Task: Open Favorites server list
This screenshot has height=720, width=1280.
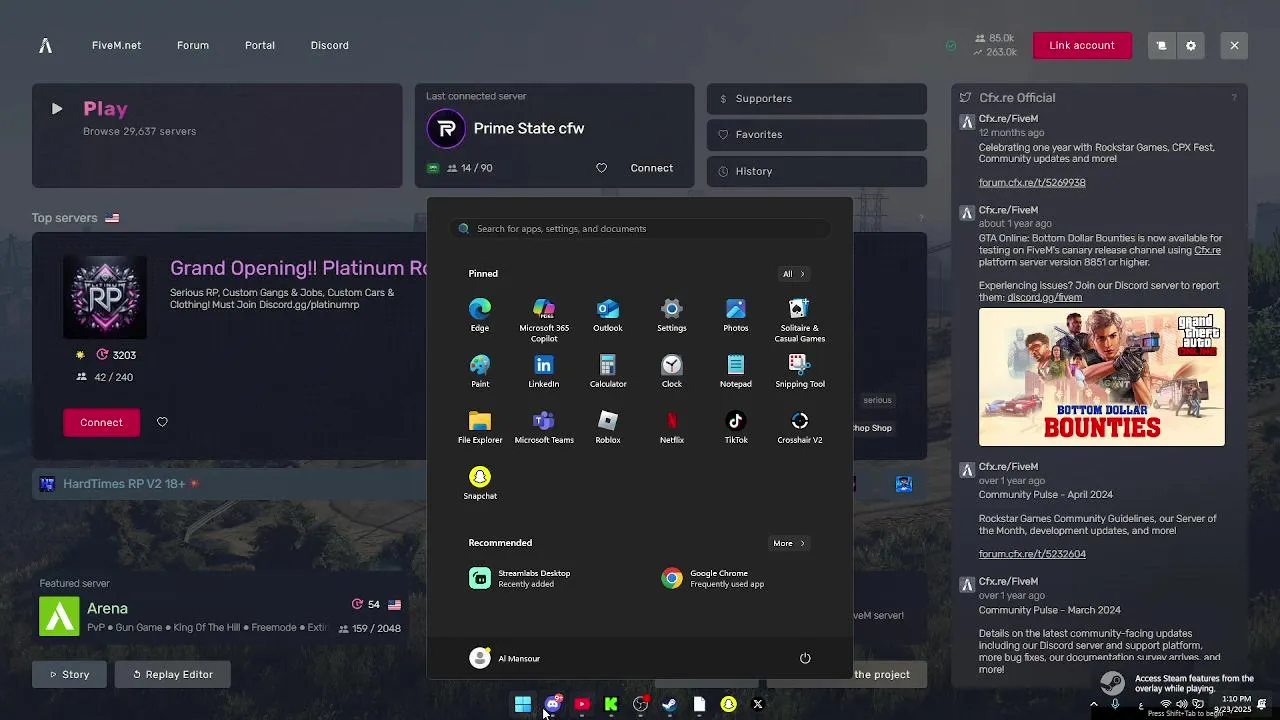Action: coord(817,134)
